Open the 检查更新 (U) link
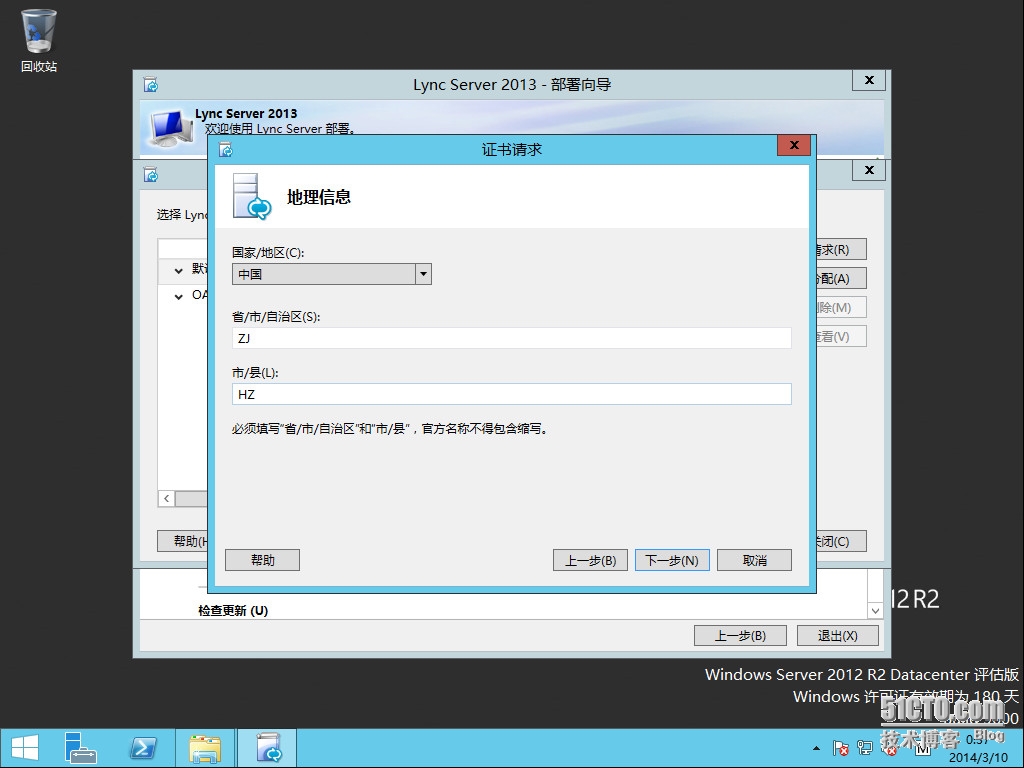 [233, 611]
